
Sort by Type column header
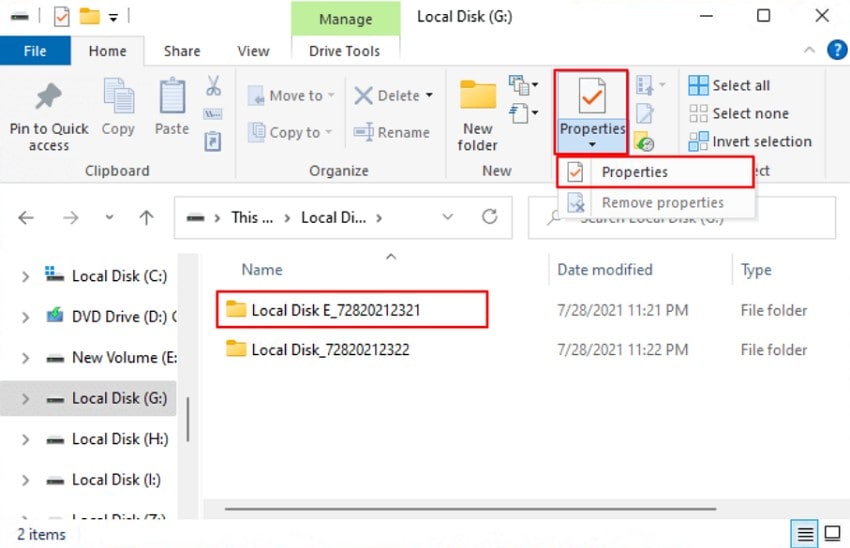coord(756,270)
